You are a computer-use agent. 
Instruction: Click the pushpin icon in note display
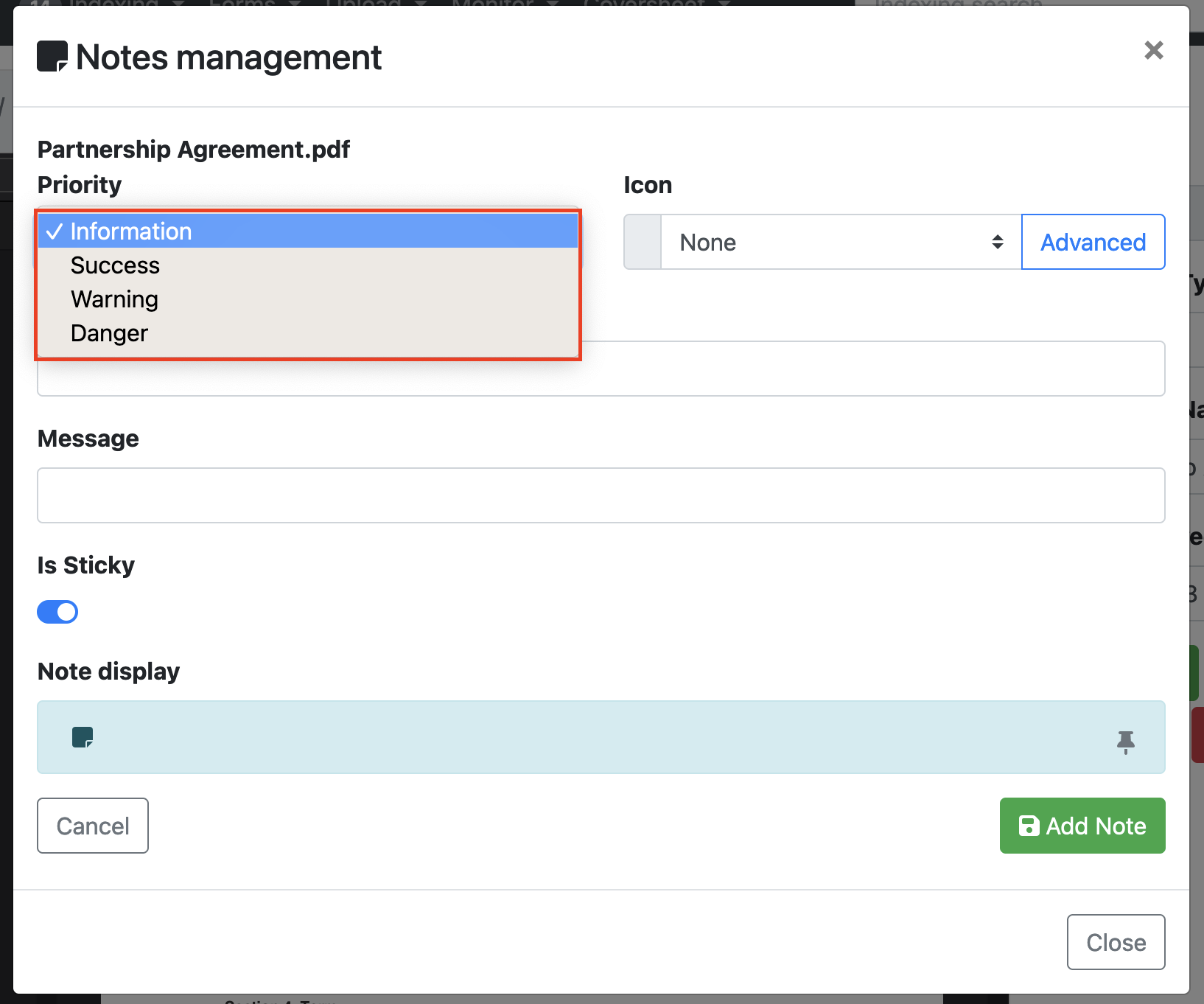(x=1125, y=741)
